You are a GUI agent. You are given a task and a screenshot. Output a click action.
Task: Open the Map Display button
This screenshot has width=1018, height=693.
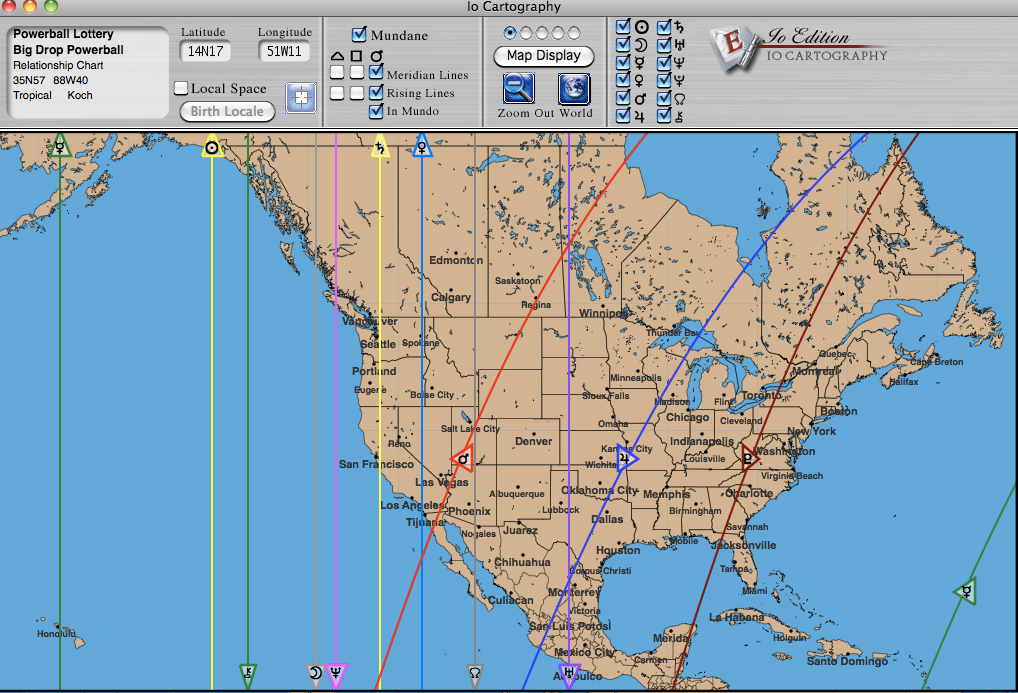pos(544,56)
